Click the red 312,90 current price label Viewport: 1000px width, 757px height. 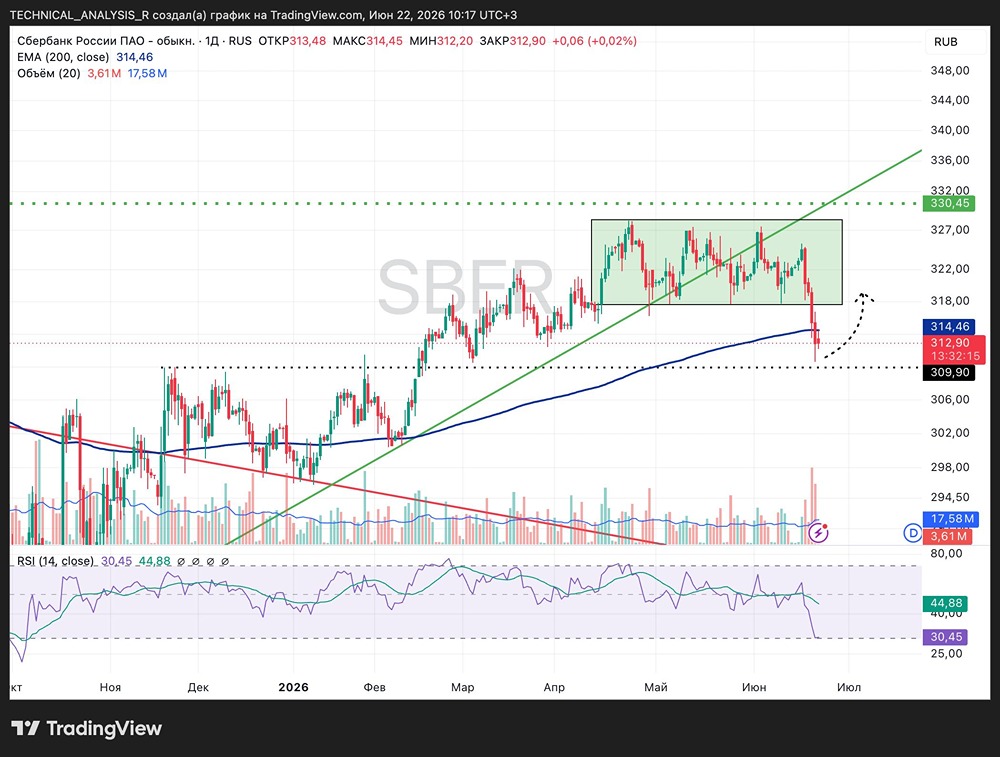coord(950,343)
